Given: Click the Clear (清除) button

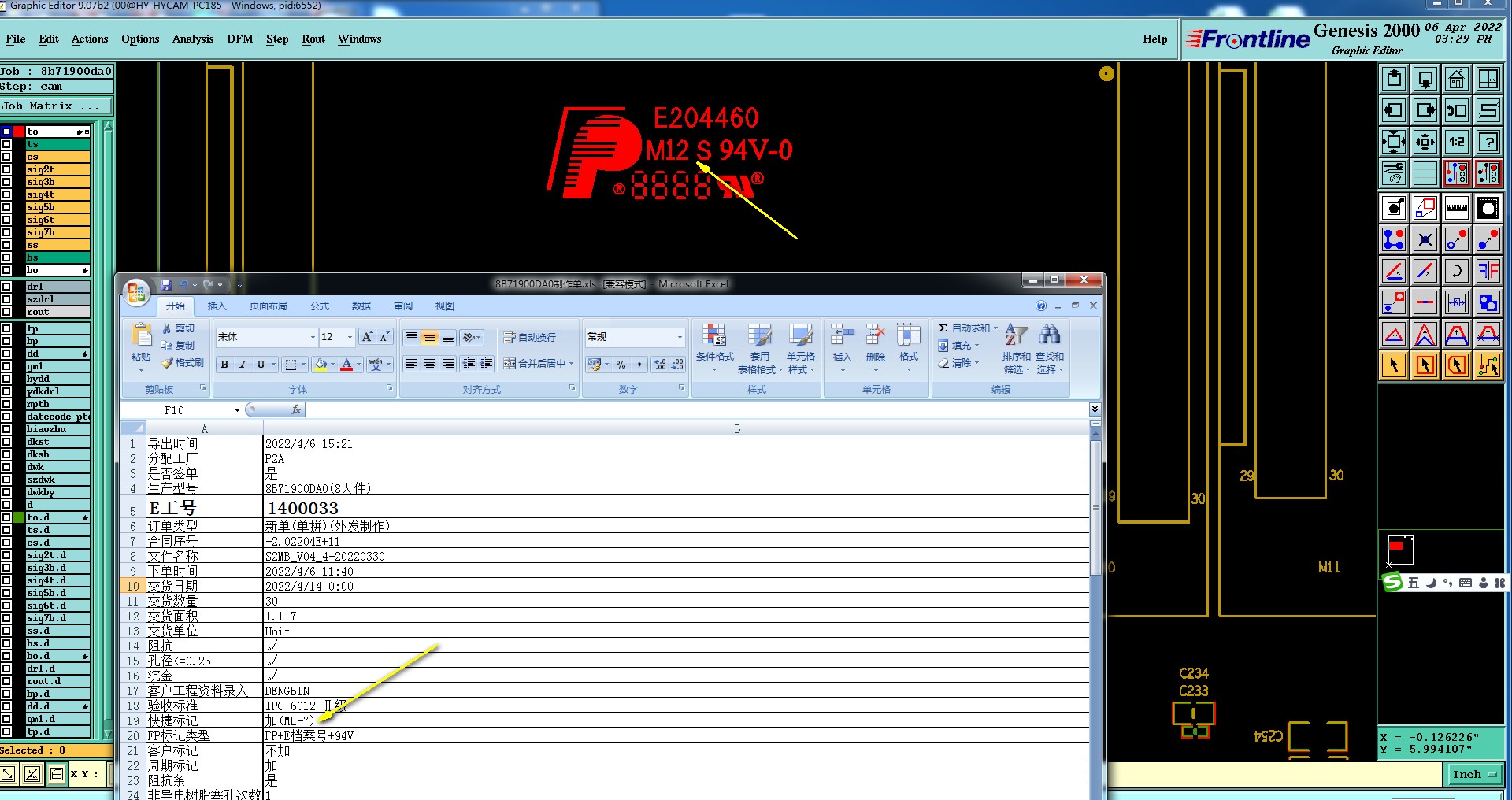Looking at the screenshot, I should 958,363.
